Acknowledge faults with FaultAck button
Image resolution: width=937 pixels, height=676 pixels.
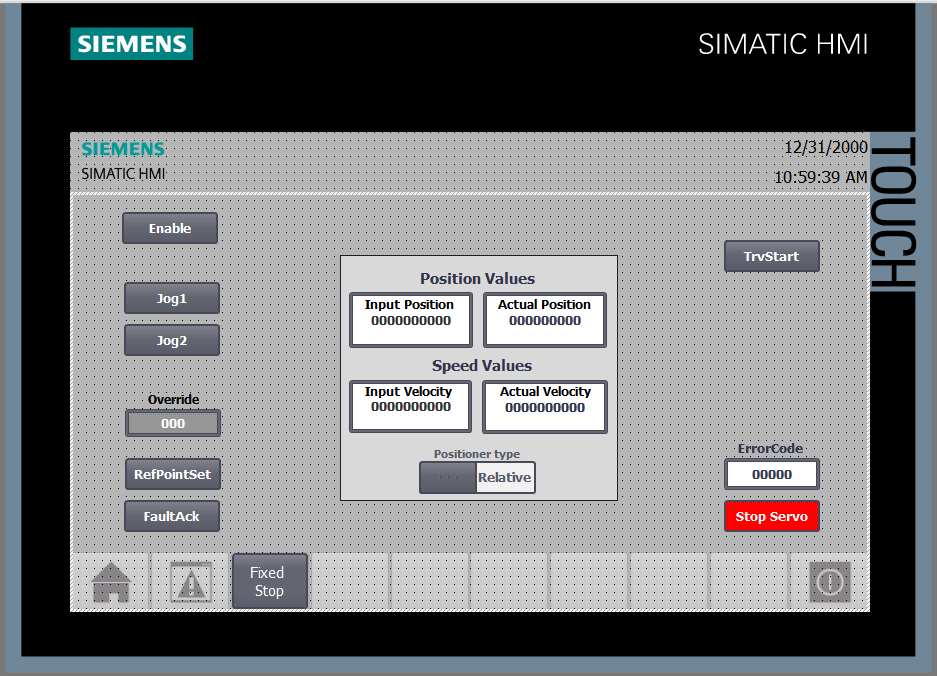click(172, 516)
